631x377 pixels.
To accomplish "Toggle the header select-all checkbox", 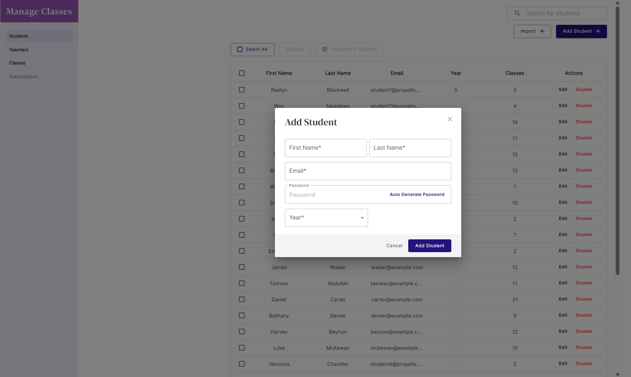I will click(x=241, y=73).
